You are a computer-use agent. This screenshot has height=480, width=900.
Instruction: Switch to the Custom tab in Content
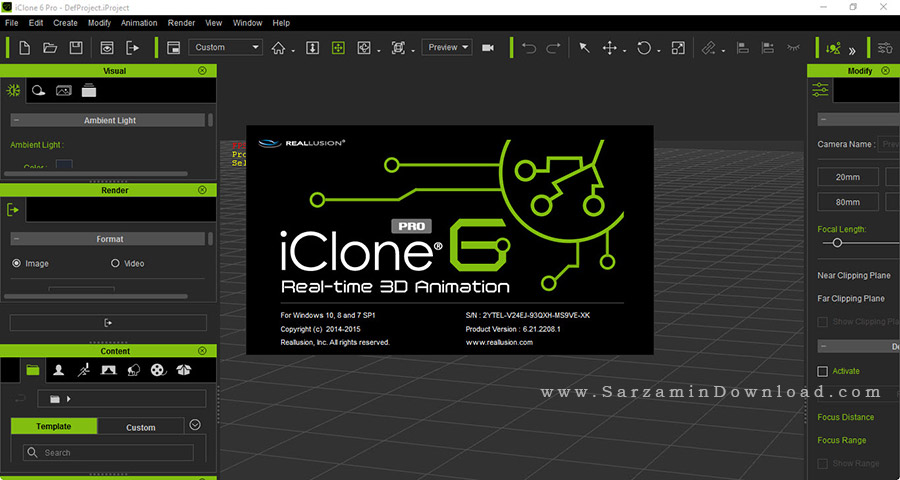141,427
